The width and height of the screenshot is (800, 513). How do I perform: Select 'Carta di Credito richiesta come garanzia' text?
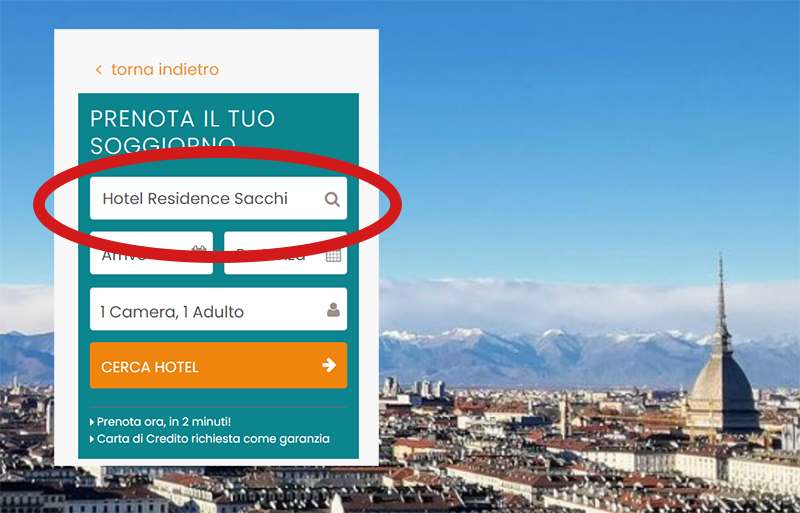(x=213, y=439)
